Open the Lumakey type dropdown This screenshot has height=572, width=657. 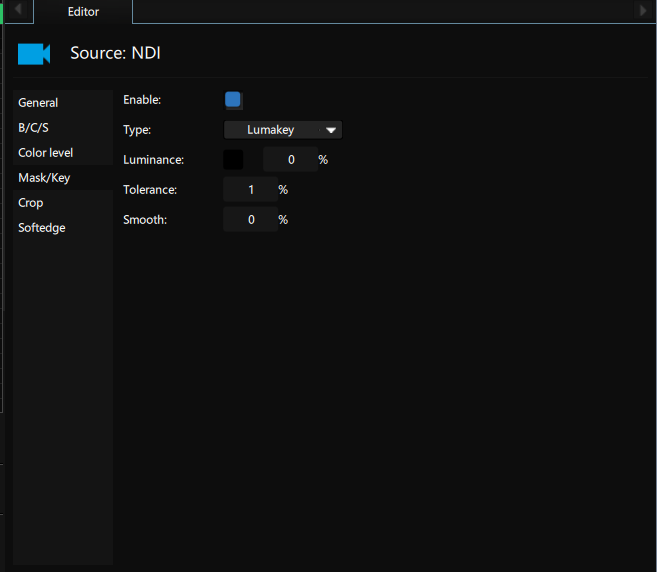(283, 130)
